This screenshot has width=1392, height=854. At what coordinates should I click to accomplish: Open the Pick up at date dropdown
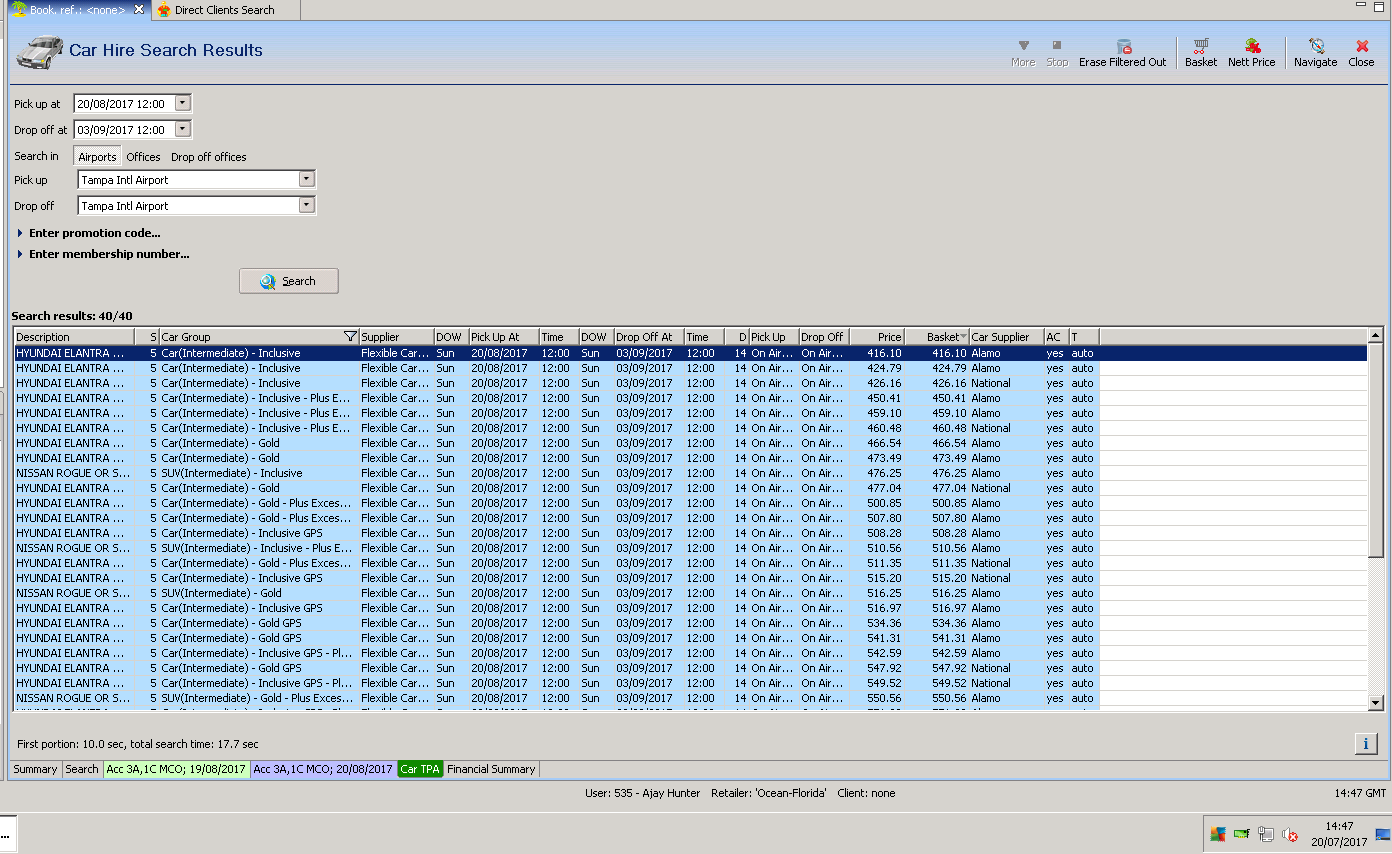(x=182, y=103)
